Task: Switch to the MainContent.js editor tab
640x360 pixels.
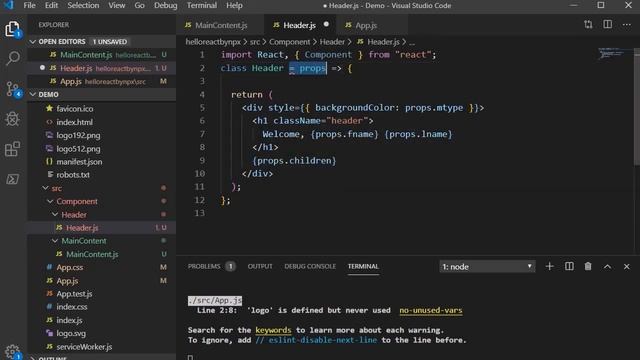Action: pyautogui.click(x=221, y=25)
